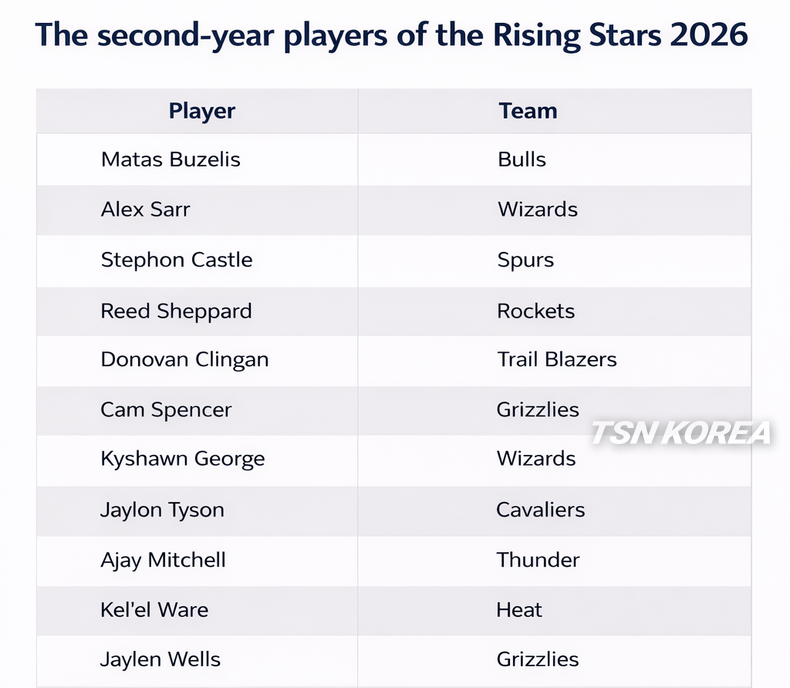This screenshot has width=790, height=688.
Task: Click the Kyshawn George player entry
Action: point(182,460)
